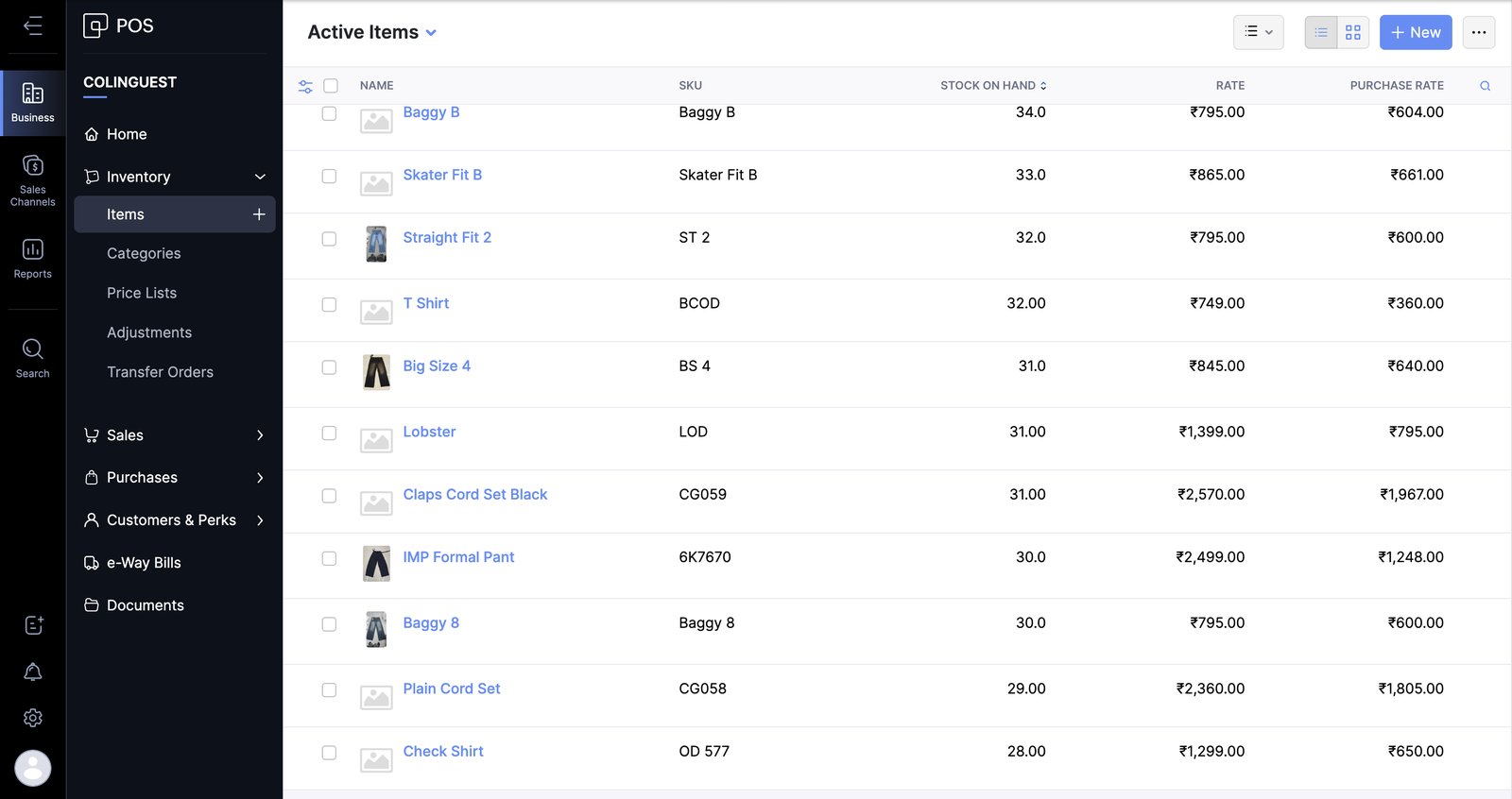Open the Claps Cord Set Black item

point(475,494)
